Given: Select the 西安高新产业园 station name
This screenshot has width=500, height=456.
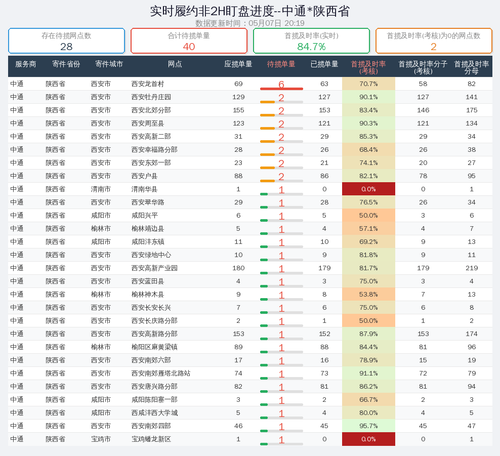Looking at the screenshot, I should point(154,268).
